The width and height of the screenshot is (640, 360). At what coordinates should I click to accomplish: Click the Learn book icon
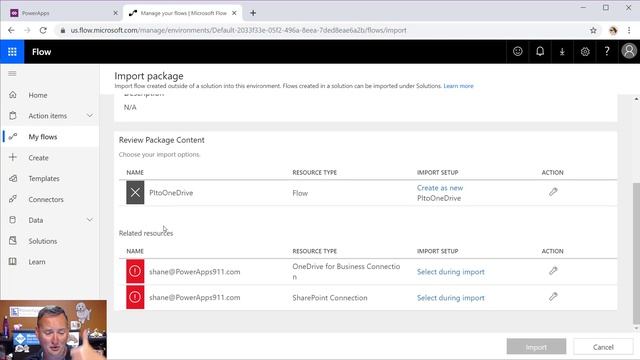pos(13,262)
